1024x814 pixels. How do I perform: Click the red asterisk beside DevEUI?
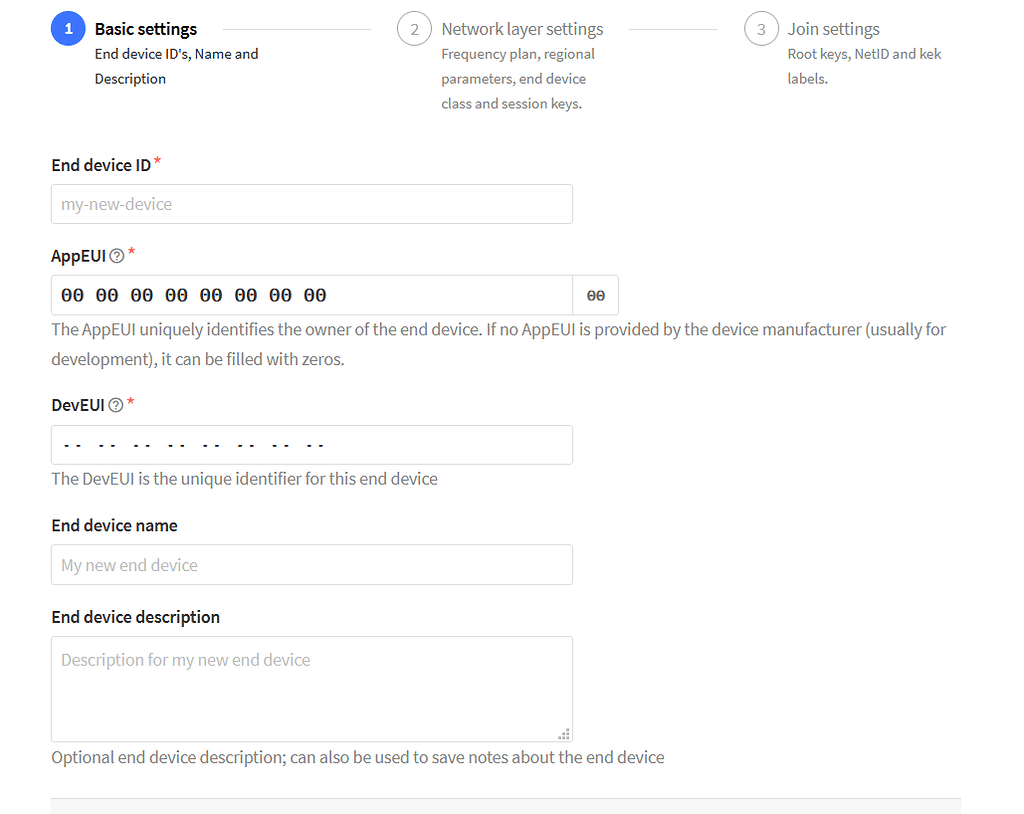[x=132, y=399]
